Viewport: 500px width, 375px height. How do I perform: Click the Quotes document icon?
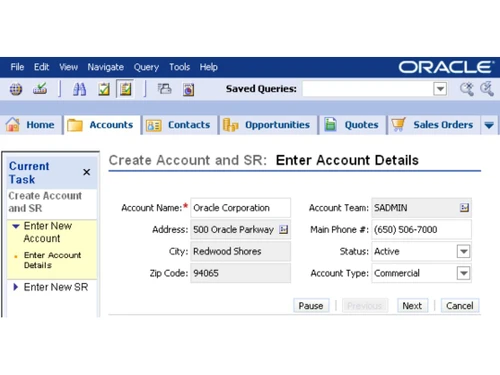coord(330,125)
